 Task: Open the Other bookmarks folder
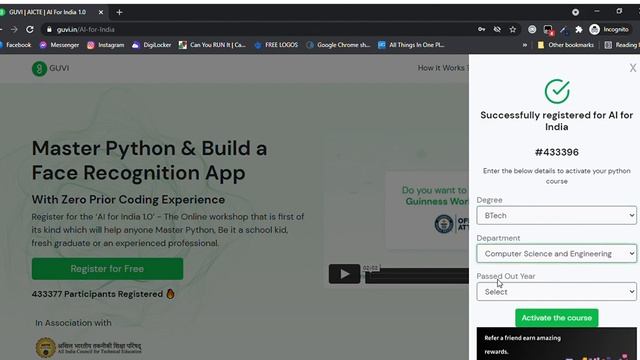pyautogui.click(x=566, y=45)
